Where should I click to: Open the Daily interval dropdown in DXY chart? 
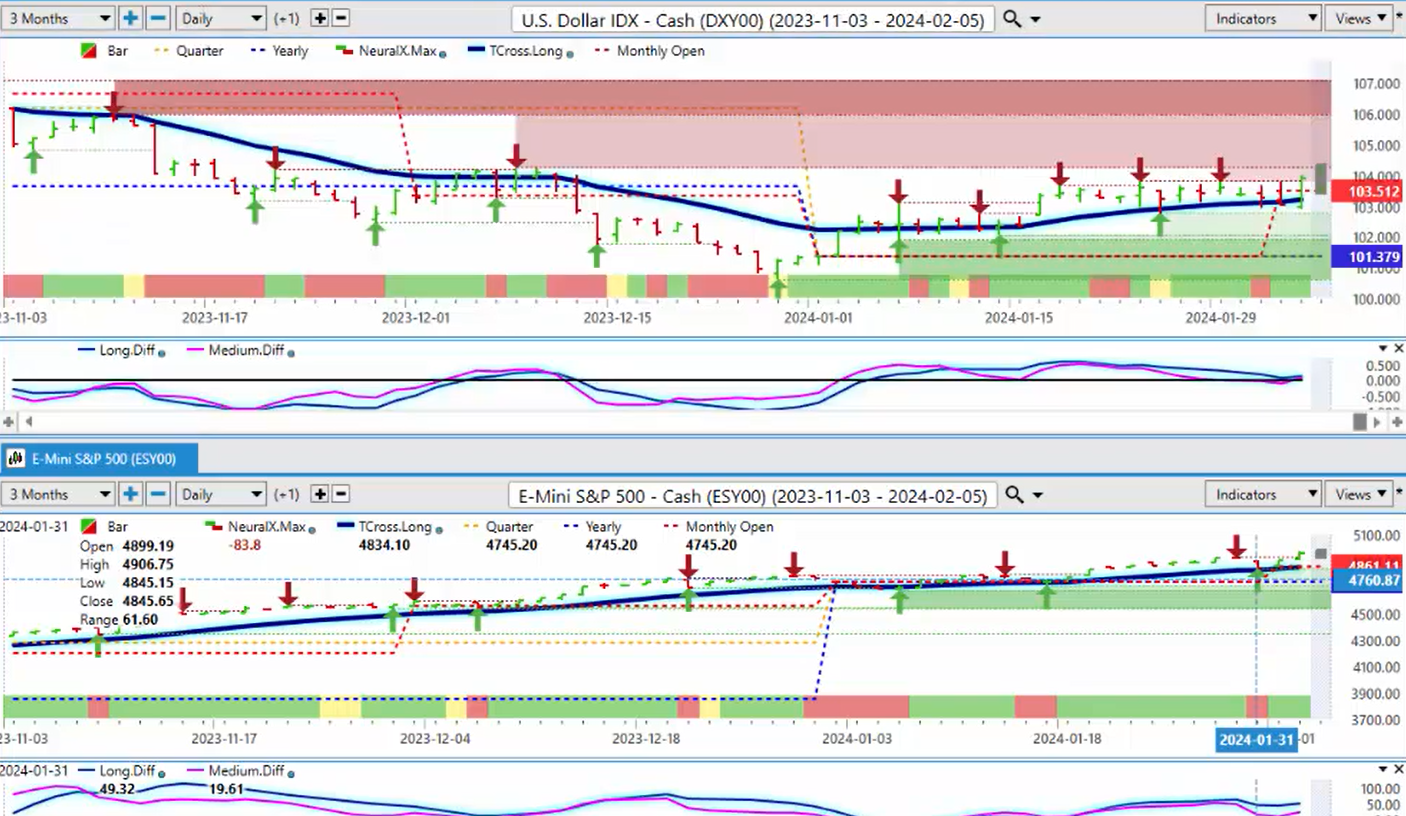(x=221, y=18)
